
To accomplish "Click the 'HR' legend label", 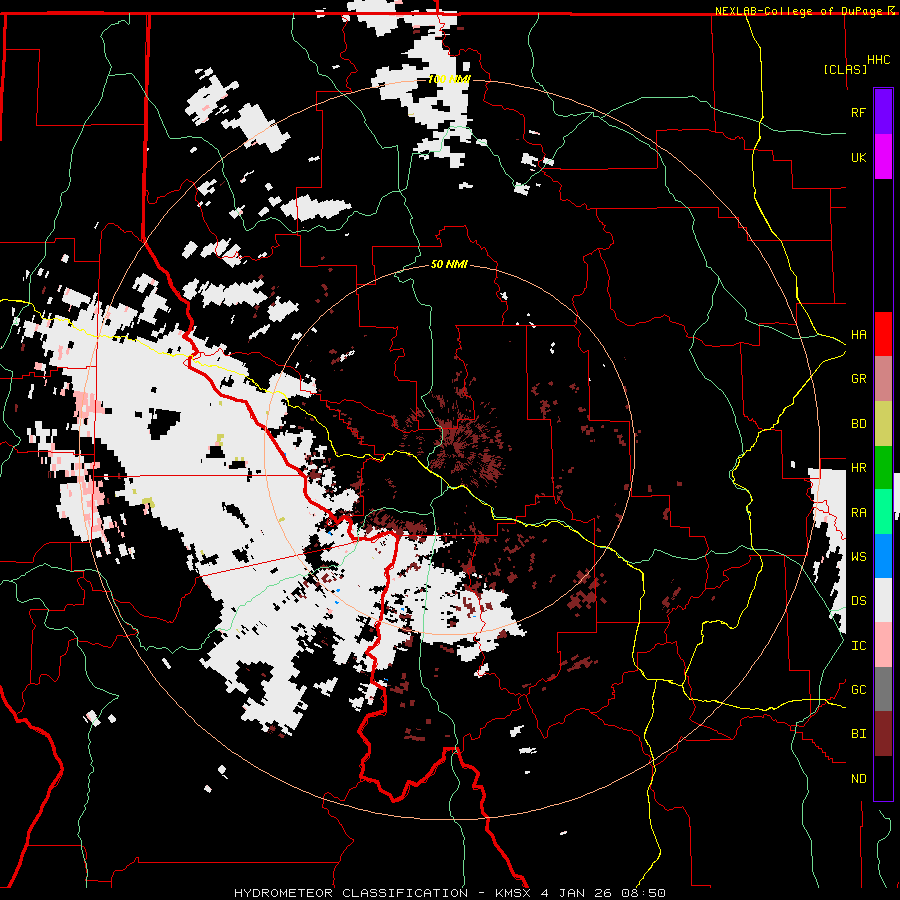I will click(x=858, y=468).
